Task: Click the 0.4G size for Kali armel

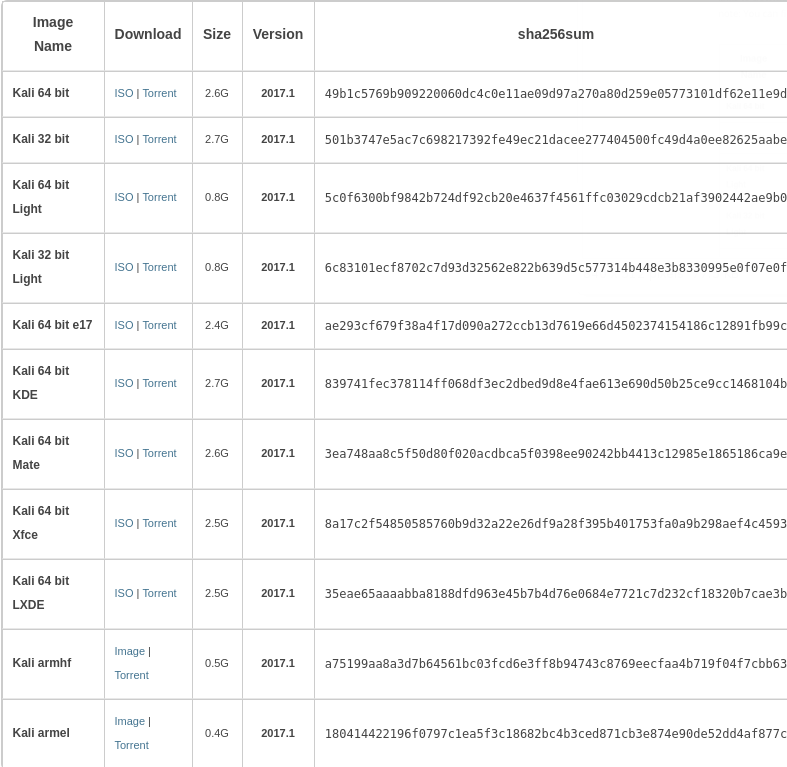Action: (x=216, y=733)
